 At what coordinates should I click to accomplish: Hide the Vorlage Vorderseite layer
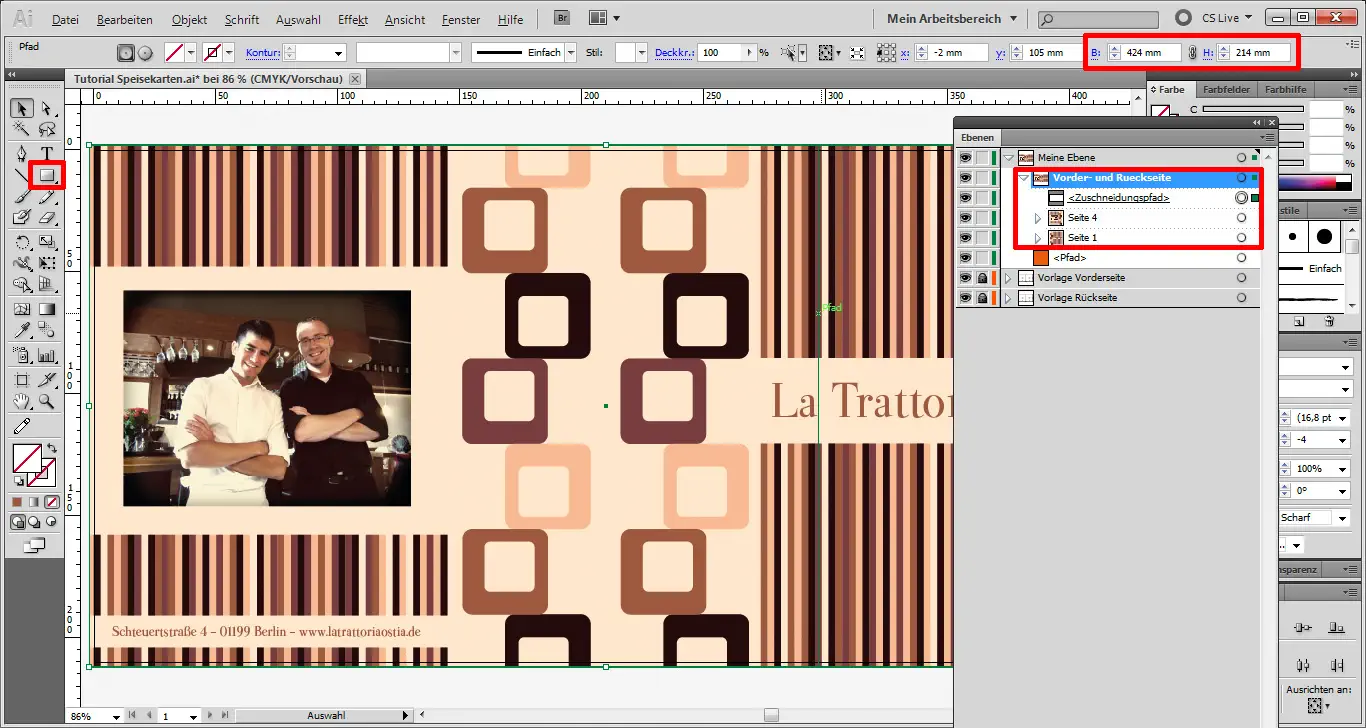coord(965,277)
